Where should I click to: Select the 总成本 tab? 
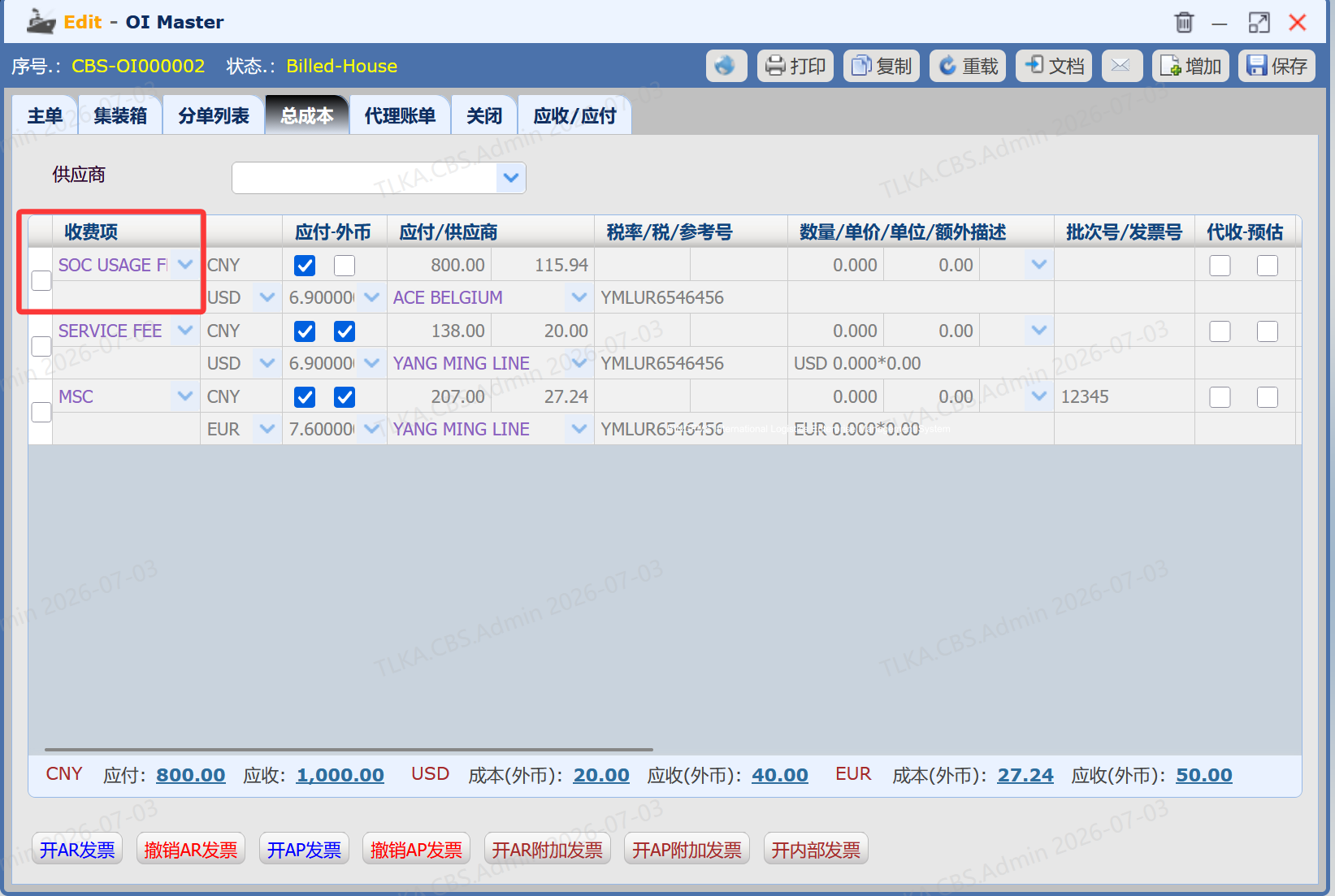[x=307, y=115]
